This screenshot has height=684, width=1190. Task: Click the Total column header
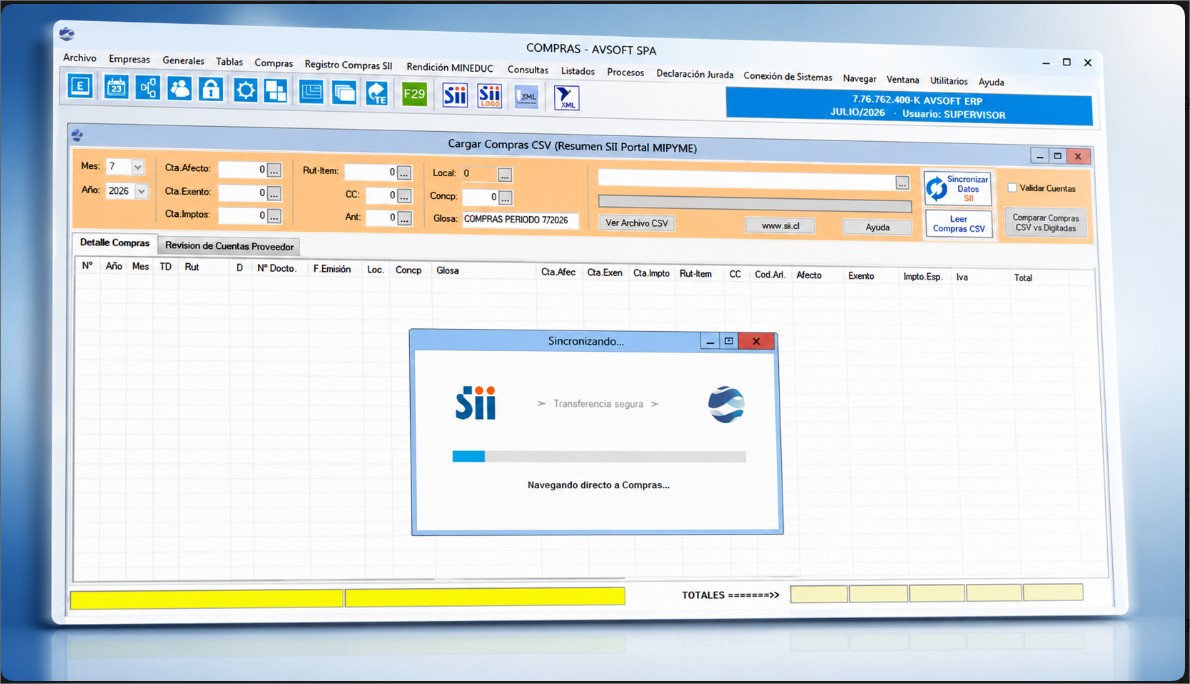point(1023,278)
